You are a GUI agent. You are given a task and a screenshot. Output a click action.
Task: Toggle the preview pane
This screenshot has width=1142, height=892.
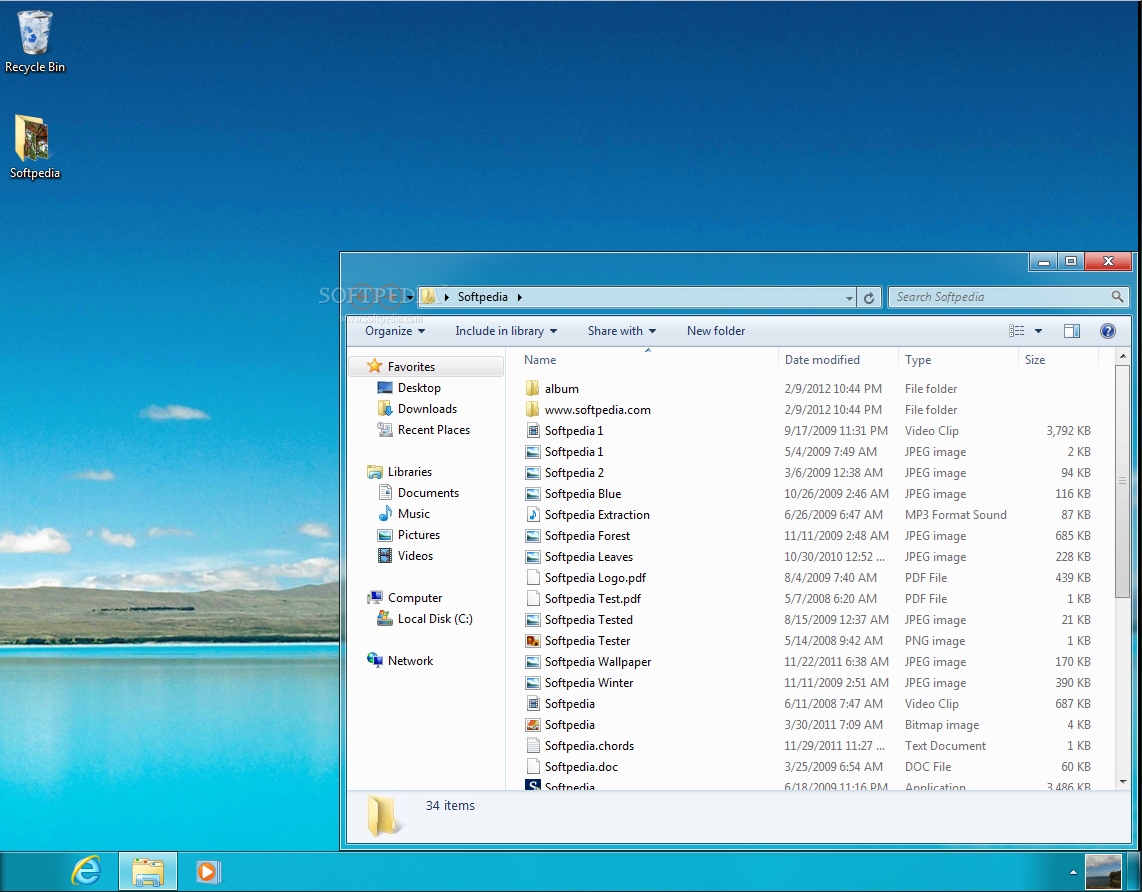(1072, 331)
